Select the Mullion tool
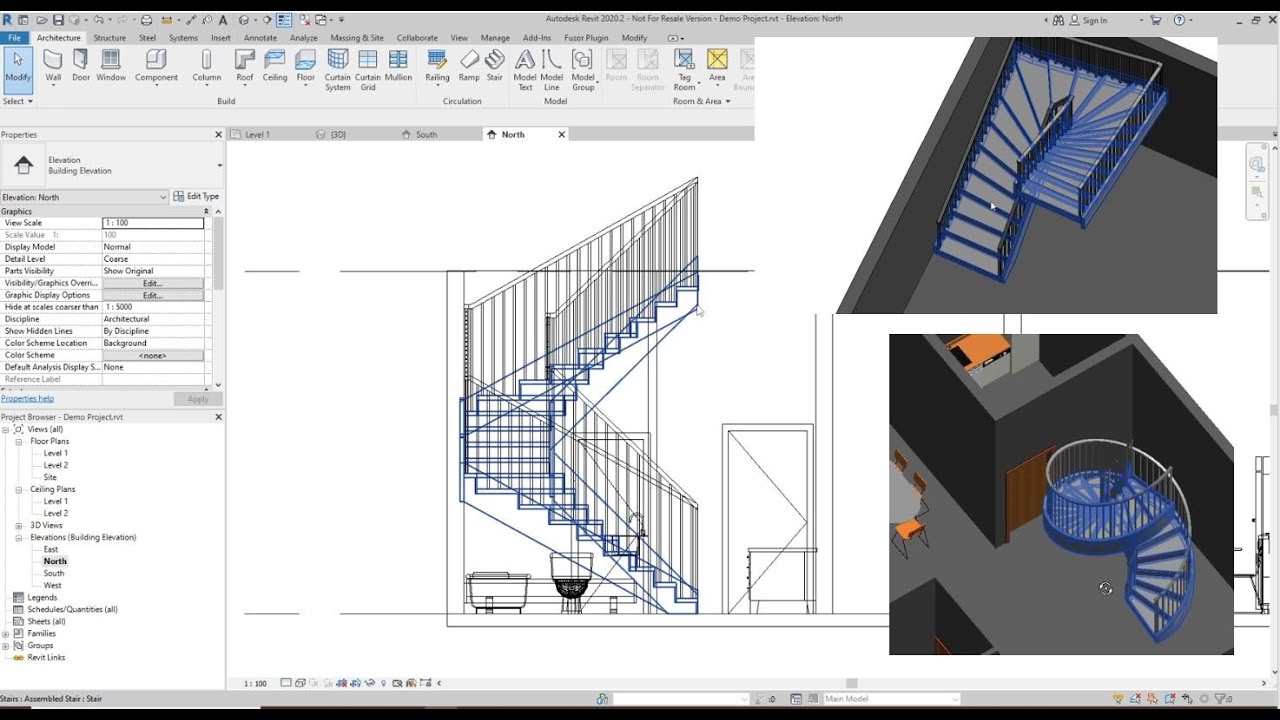The width and height of the screenshot is (1280, 720). [x=398, y=66]
